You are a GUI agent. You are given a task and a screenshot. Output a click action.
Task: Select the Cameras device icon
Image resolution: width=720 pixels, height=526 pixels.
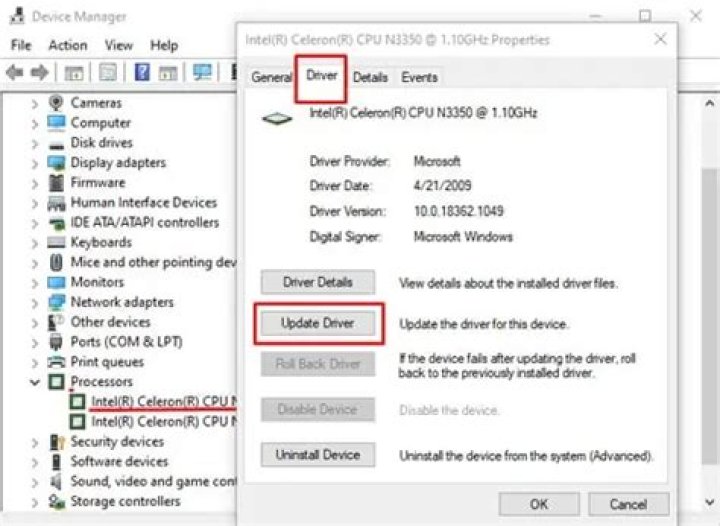coord(56,102)
